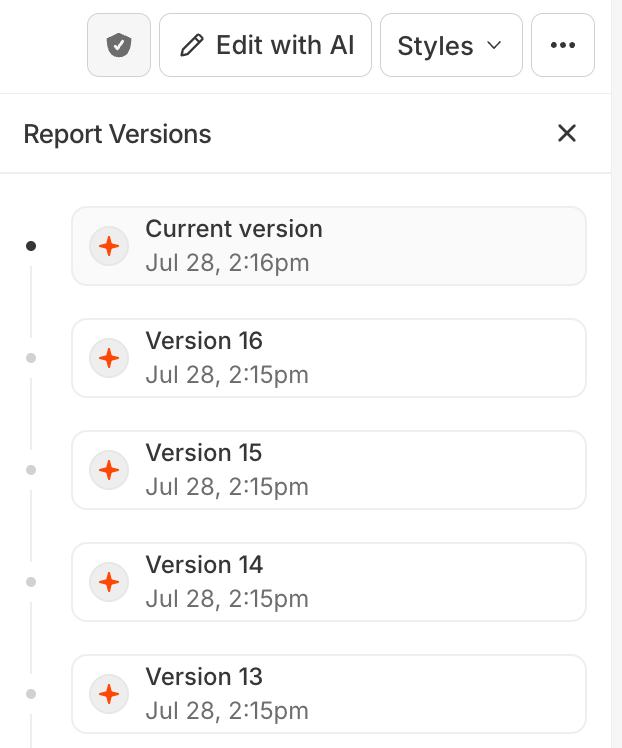Screen dimensions: 622x748
Task: Click the sparkle icon beside Version 14
Action: (109, 582)
